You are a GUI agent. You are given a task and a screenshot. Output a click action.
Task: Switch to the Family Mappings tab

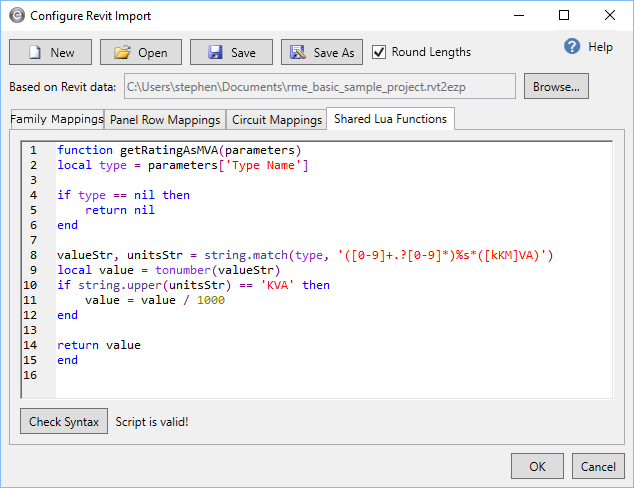pos(56,119)
